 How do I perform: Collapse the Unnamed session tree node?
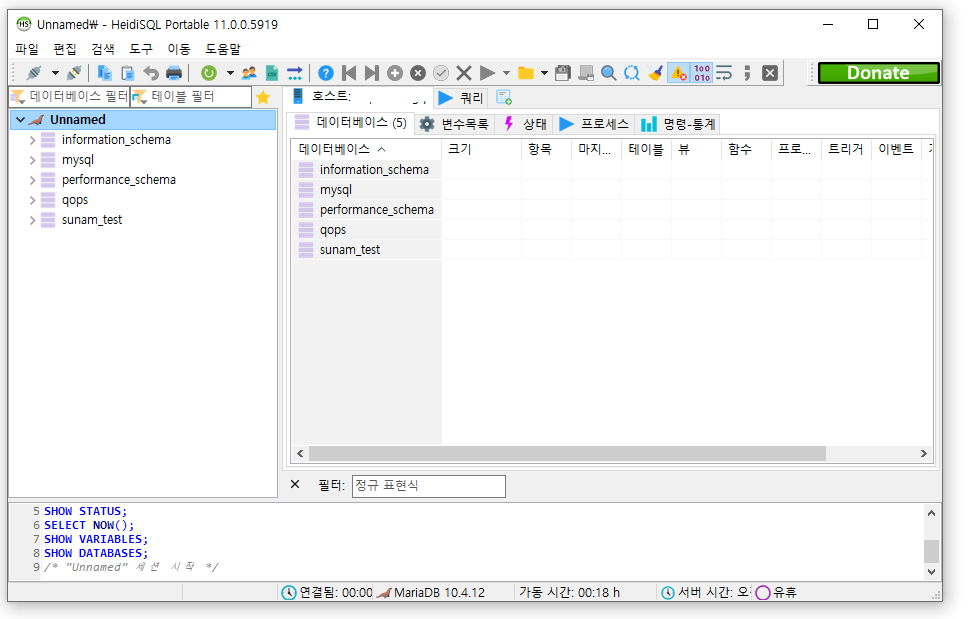pyautogui.click(x=20, y=120)
